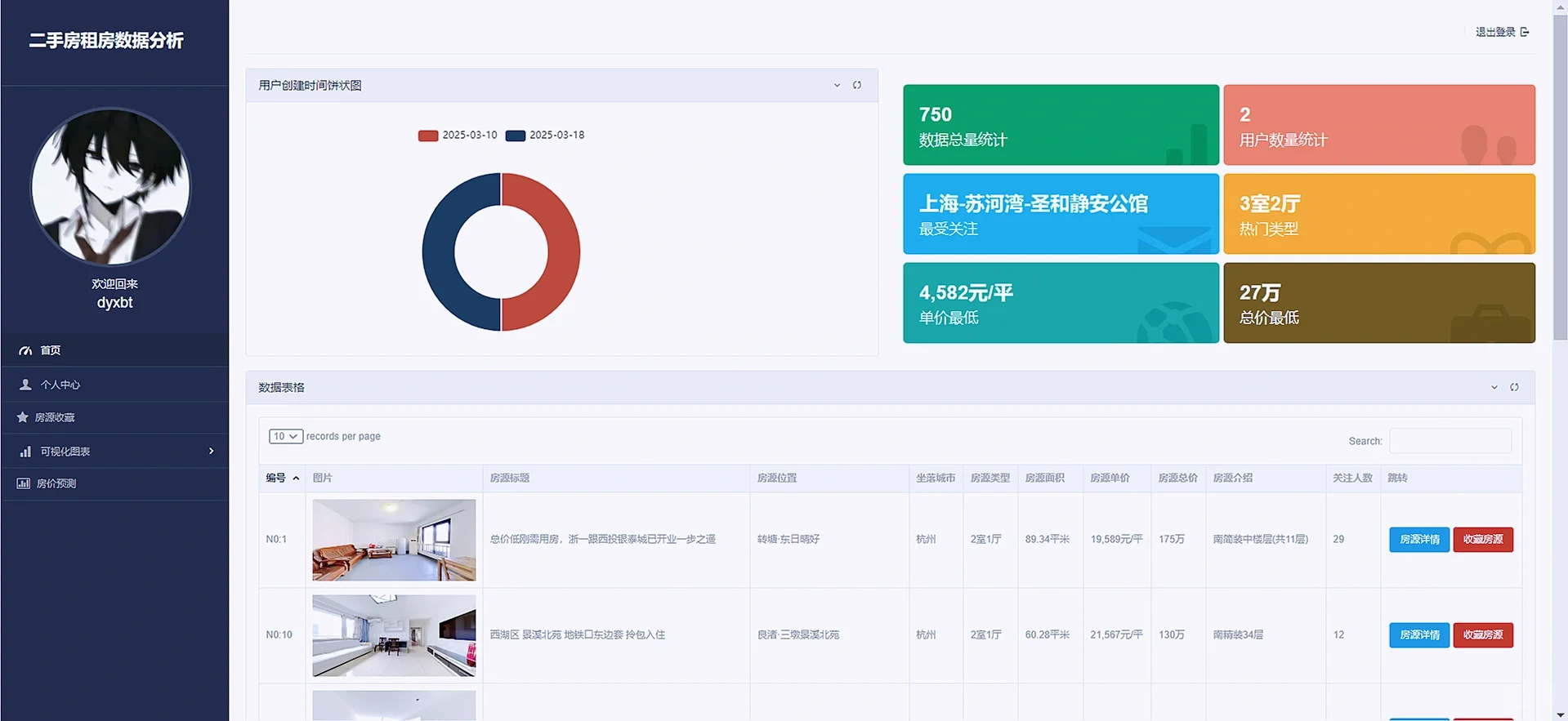Open the 房价预测 menu item

[x=114, y=483]
